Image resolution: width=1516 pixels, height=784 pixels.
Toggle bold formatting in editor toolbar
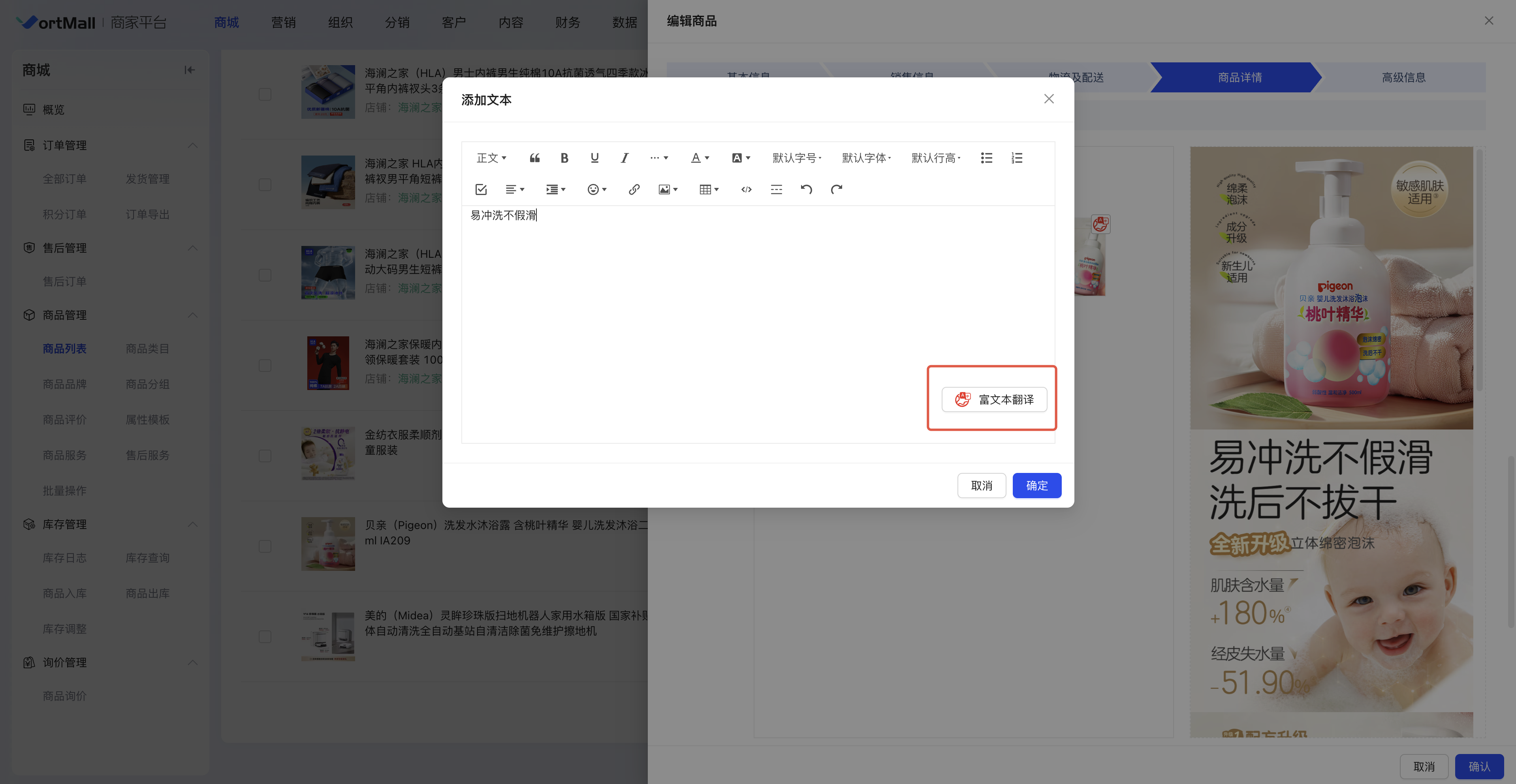pyautogui.click(x=564, y=158)
